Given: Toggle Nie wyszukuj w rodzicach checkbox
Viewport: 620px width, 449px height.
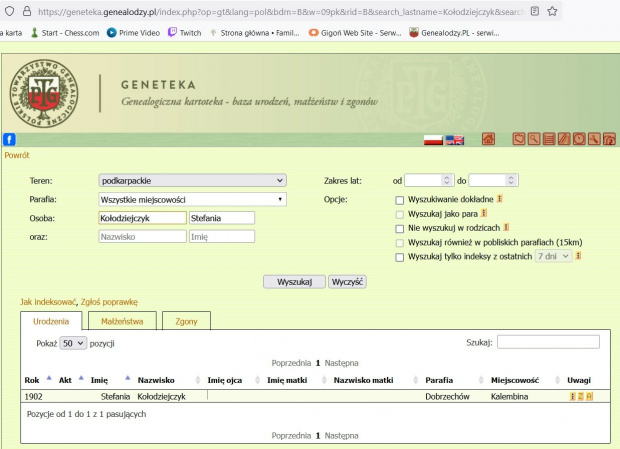Looking at the screenshot, I should (x=401, y=228).
